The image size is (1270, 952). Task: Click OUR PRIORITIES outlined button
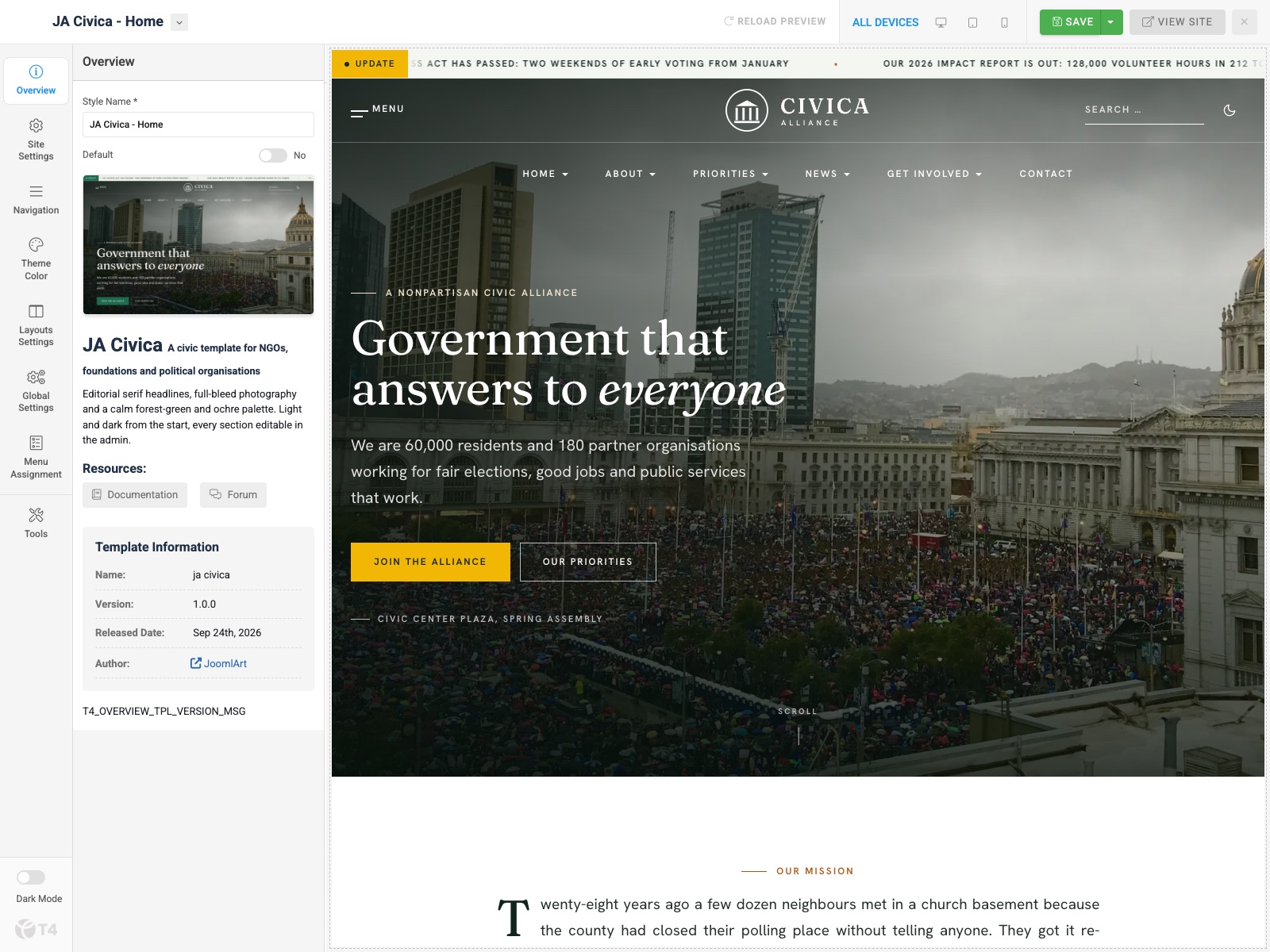pos(588,562)
